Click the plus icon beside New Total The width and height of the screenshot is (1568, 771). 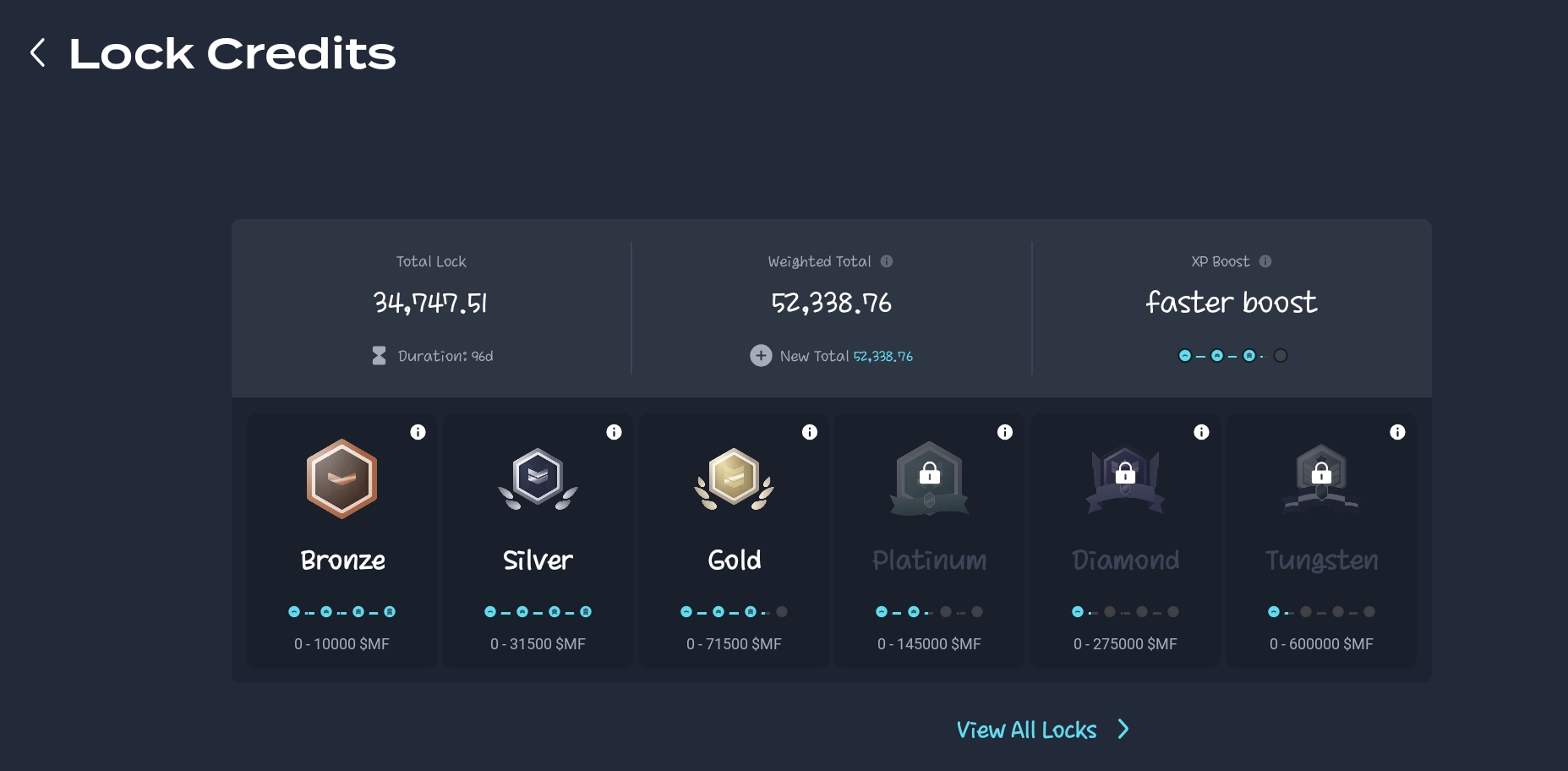click(x=761, y=356)
